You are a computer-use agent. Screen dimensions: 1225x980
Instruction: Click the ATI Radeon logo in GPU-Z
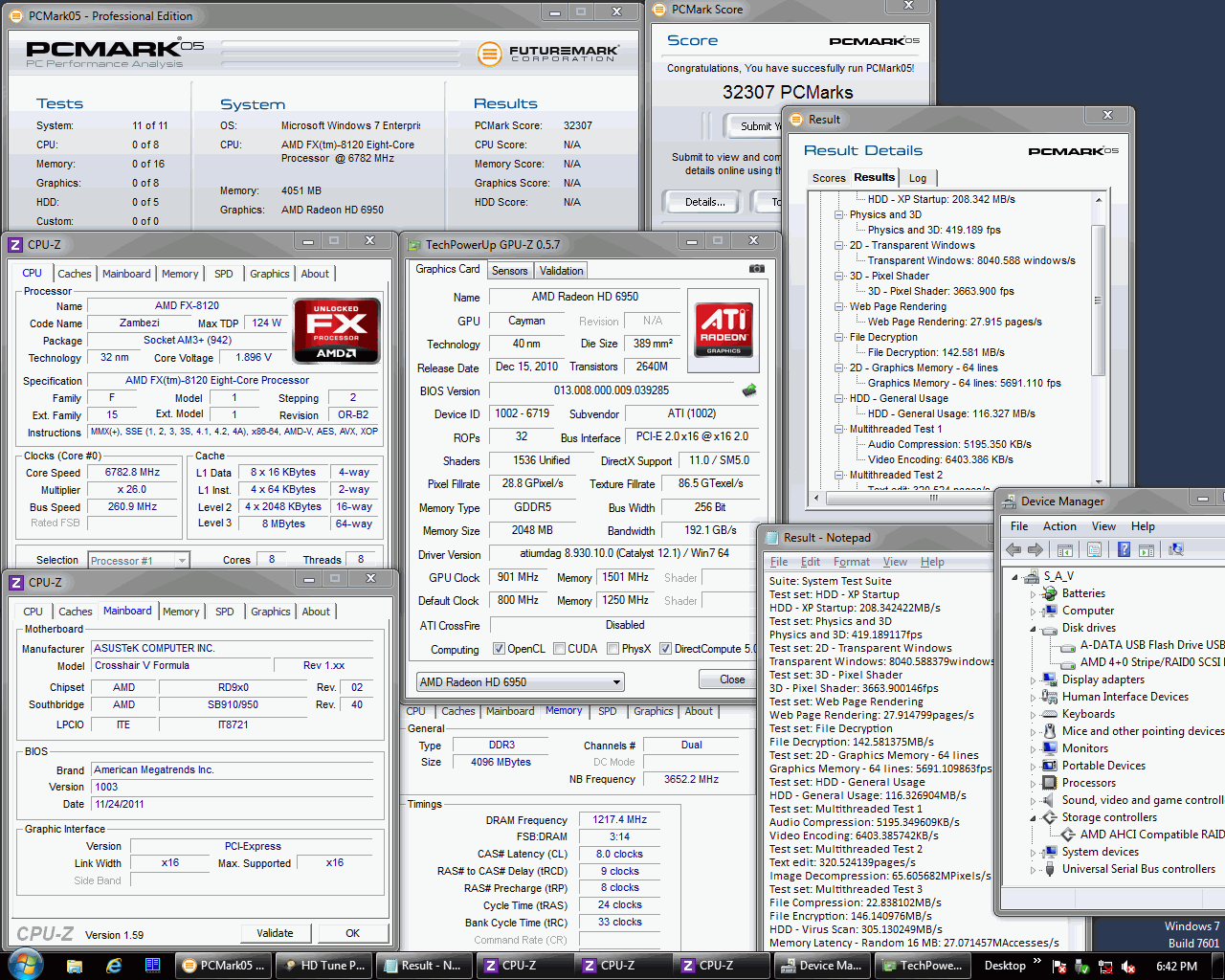pos(724,329)
